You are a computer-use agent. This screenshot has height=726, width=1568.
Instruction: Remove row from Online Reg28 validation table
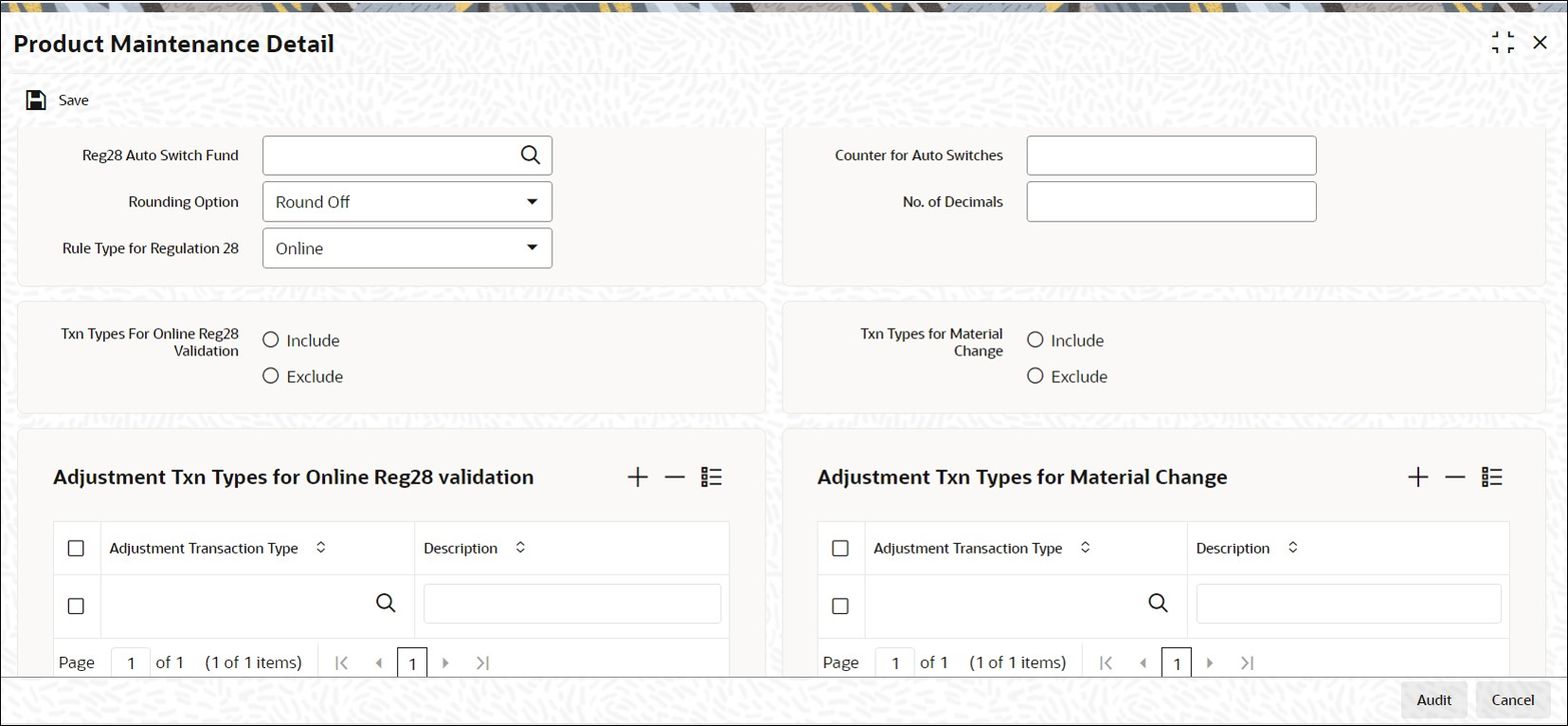coord(675,478)
